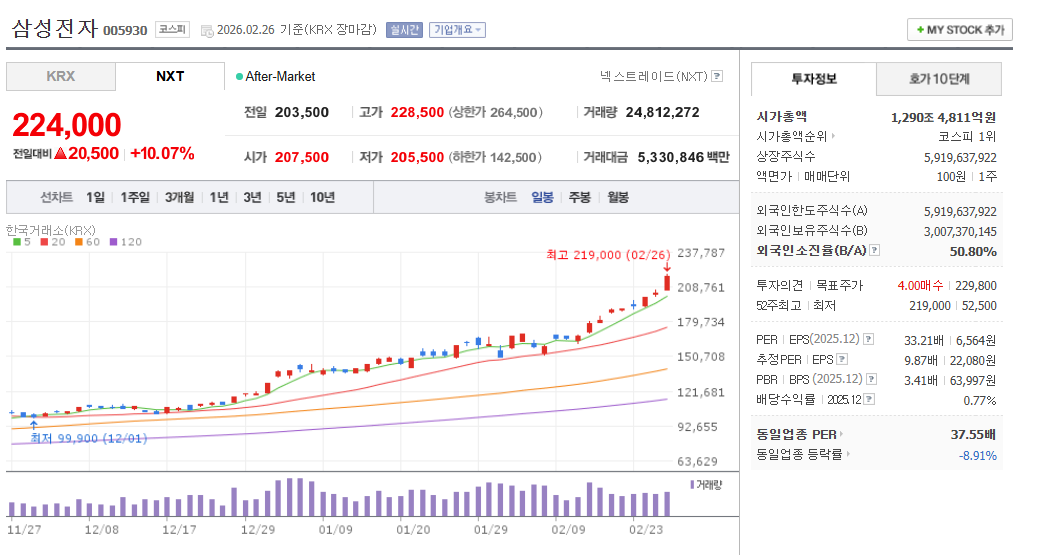Click the 37.55배 sector PER value
Viewport: 1039px width, 555px height.
click(x=973, y=434)
